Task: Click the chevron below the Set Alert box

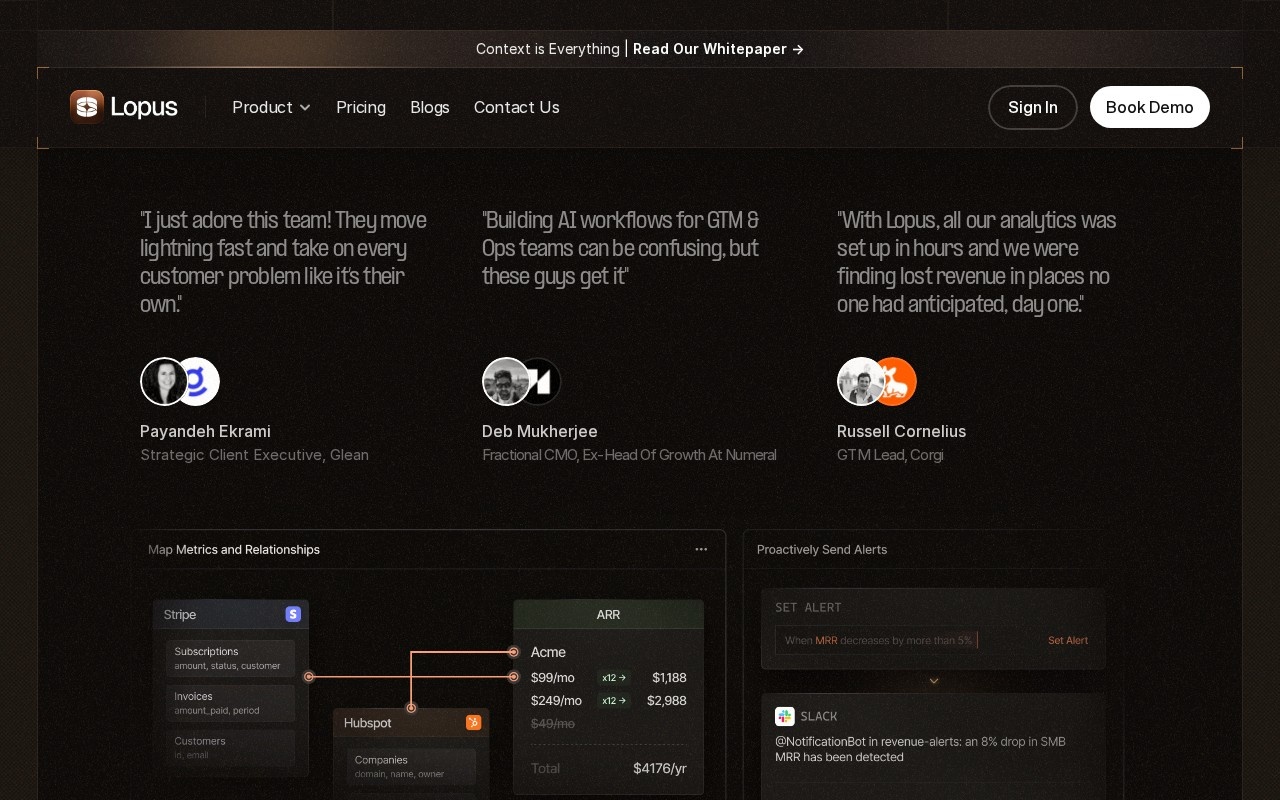Action: (x=934, y=681)
